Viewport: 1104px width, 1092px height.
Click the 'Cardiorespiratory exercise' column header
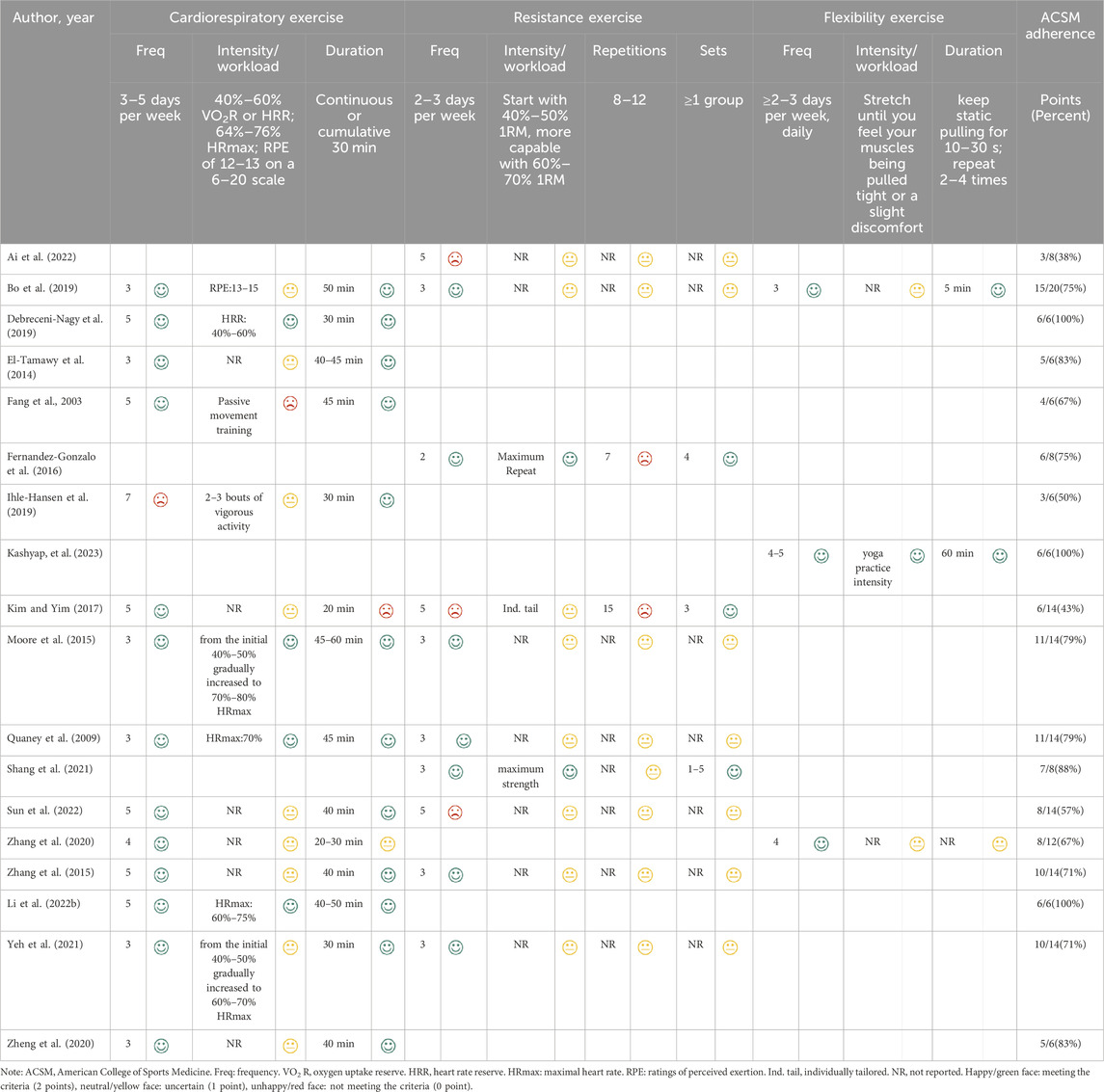(256, 17)
